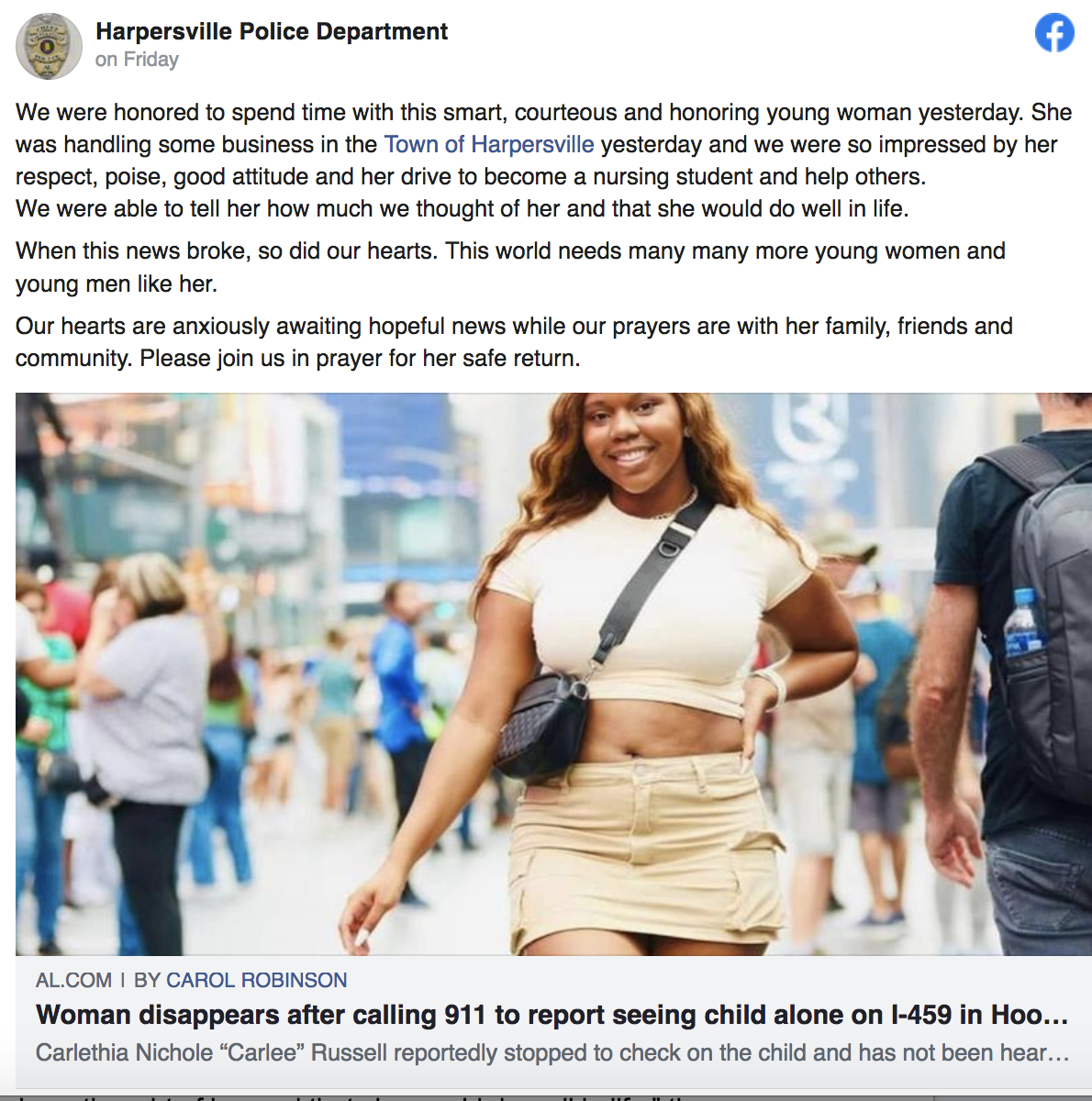Click the "Please join us in prayer" sentence
Image resolution: width=1092 pixels, height=1101 pixels.
coord(360,358)
